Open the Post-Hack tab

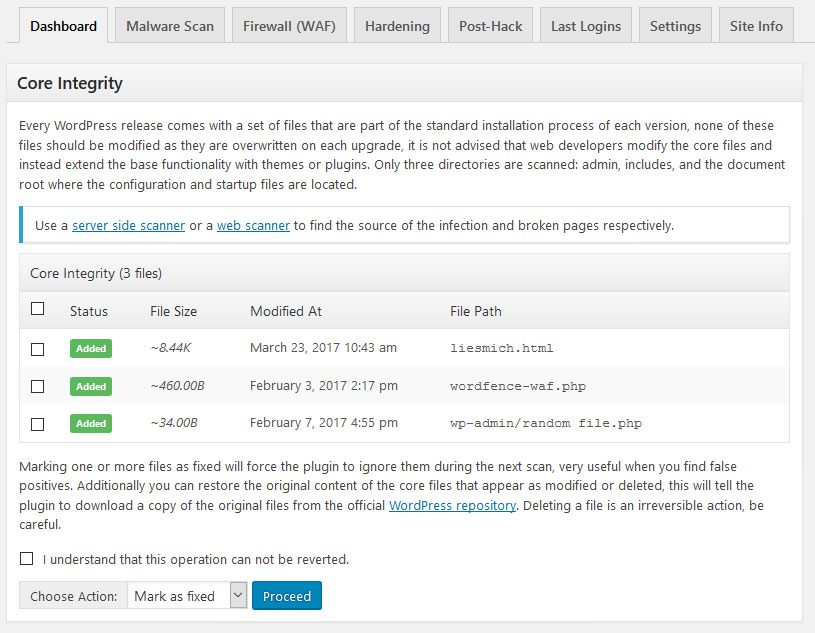tap(490, 25)
